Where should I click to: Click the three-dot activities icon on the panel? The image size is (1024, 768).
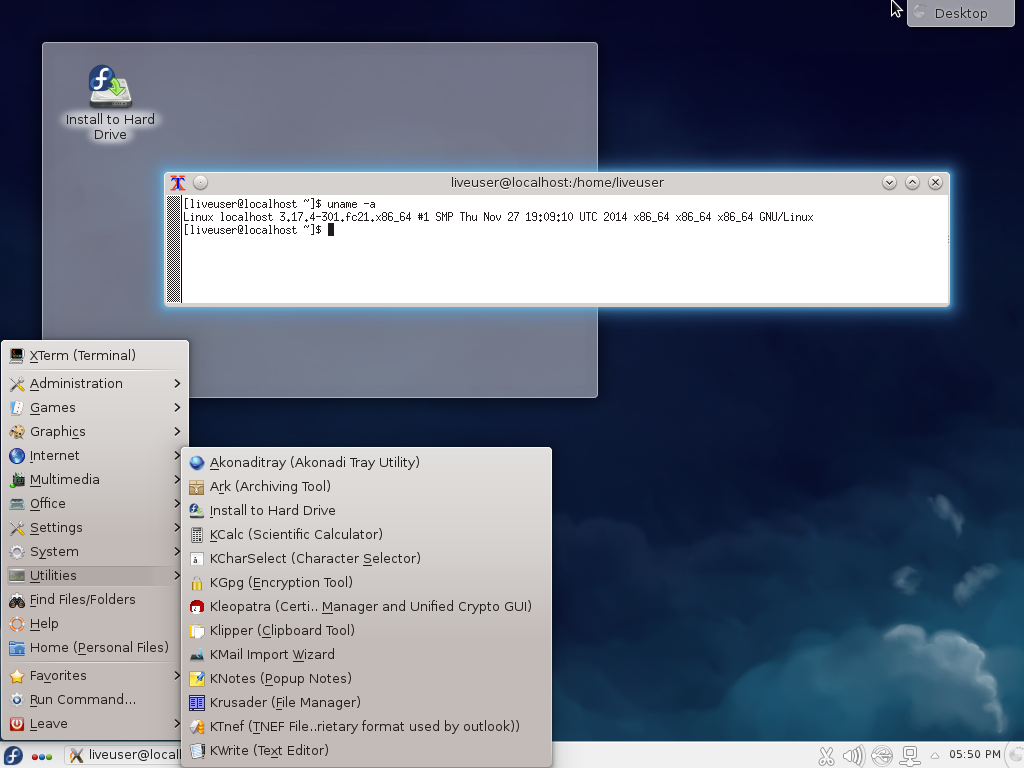tap(42, 756)
